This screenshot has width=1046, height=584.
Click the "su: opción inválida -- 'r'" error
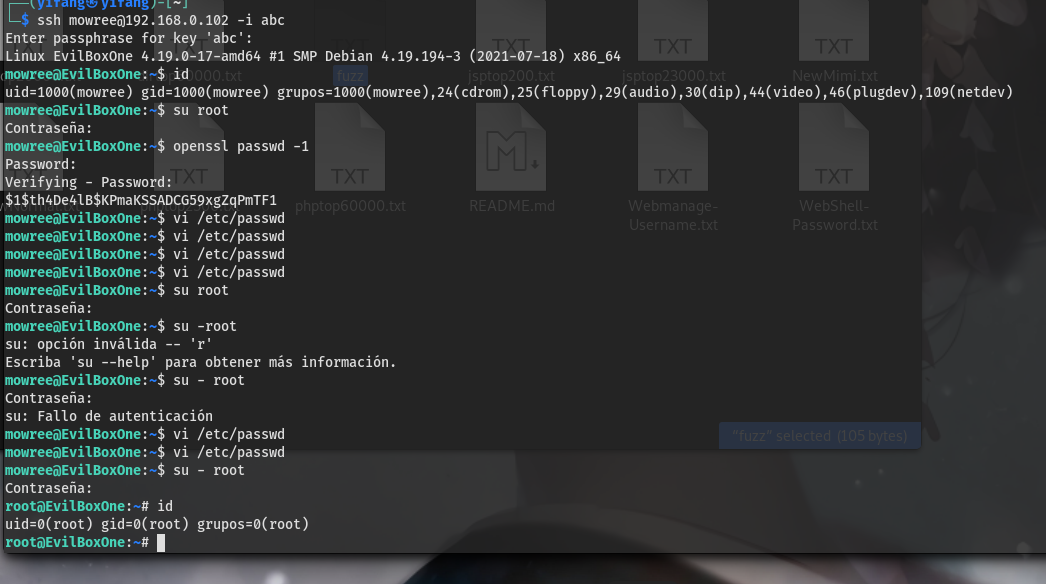tap(109, 344)
